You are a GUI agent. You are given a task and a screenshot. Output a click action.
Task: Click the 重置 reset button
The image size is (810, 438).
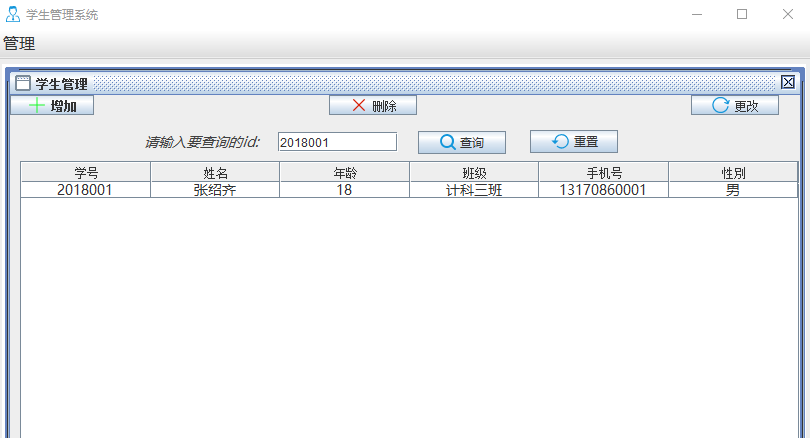coord(574,142)
